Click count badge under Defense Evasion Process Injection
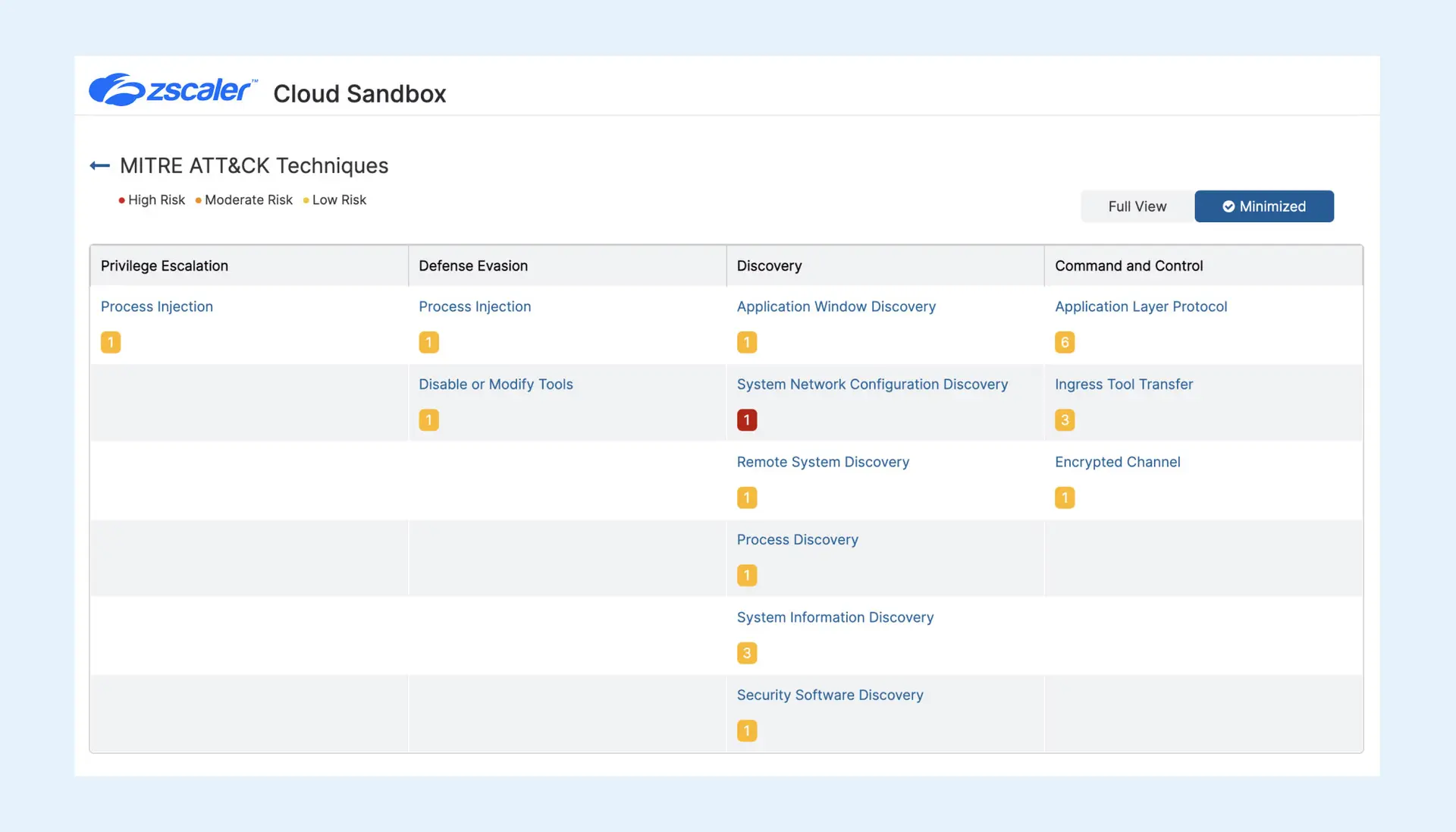Viewport: 1456px width, 832px height. tap(428, 342)
